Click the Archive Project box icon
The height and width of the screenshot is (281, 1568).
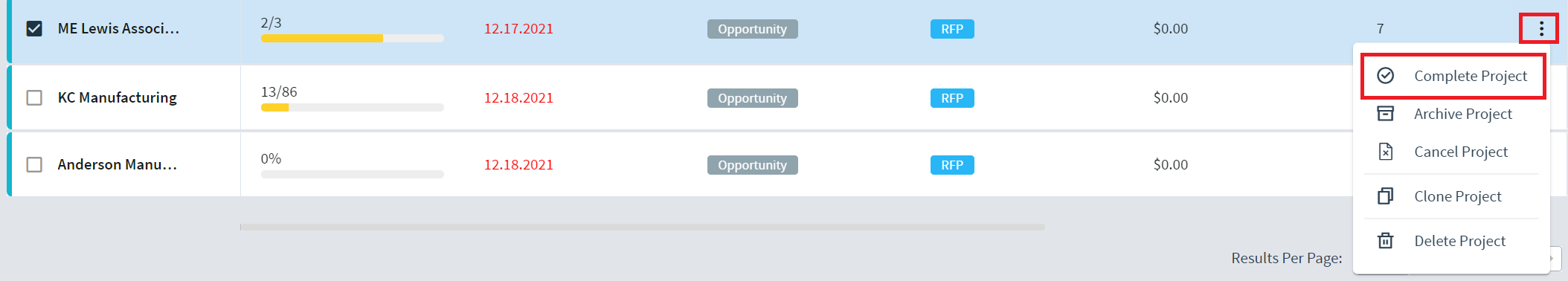[1385, 114]
